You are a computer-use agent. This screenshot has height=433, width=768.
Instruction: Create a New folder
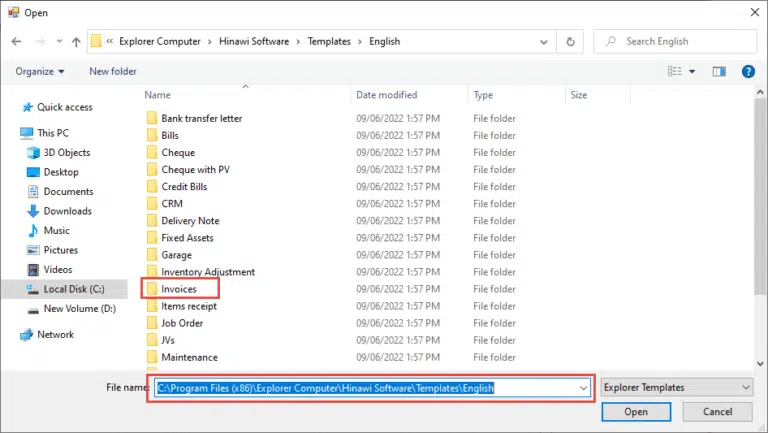tap(113, 72)
